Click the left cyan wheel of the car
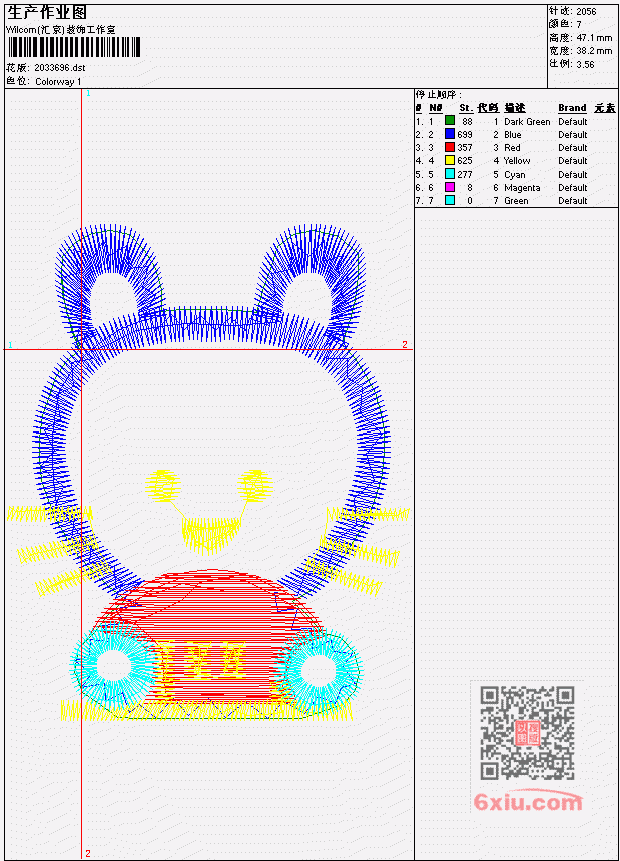 [114, 665]
